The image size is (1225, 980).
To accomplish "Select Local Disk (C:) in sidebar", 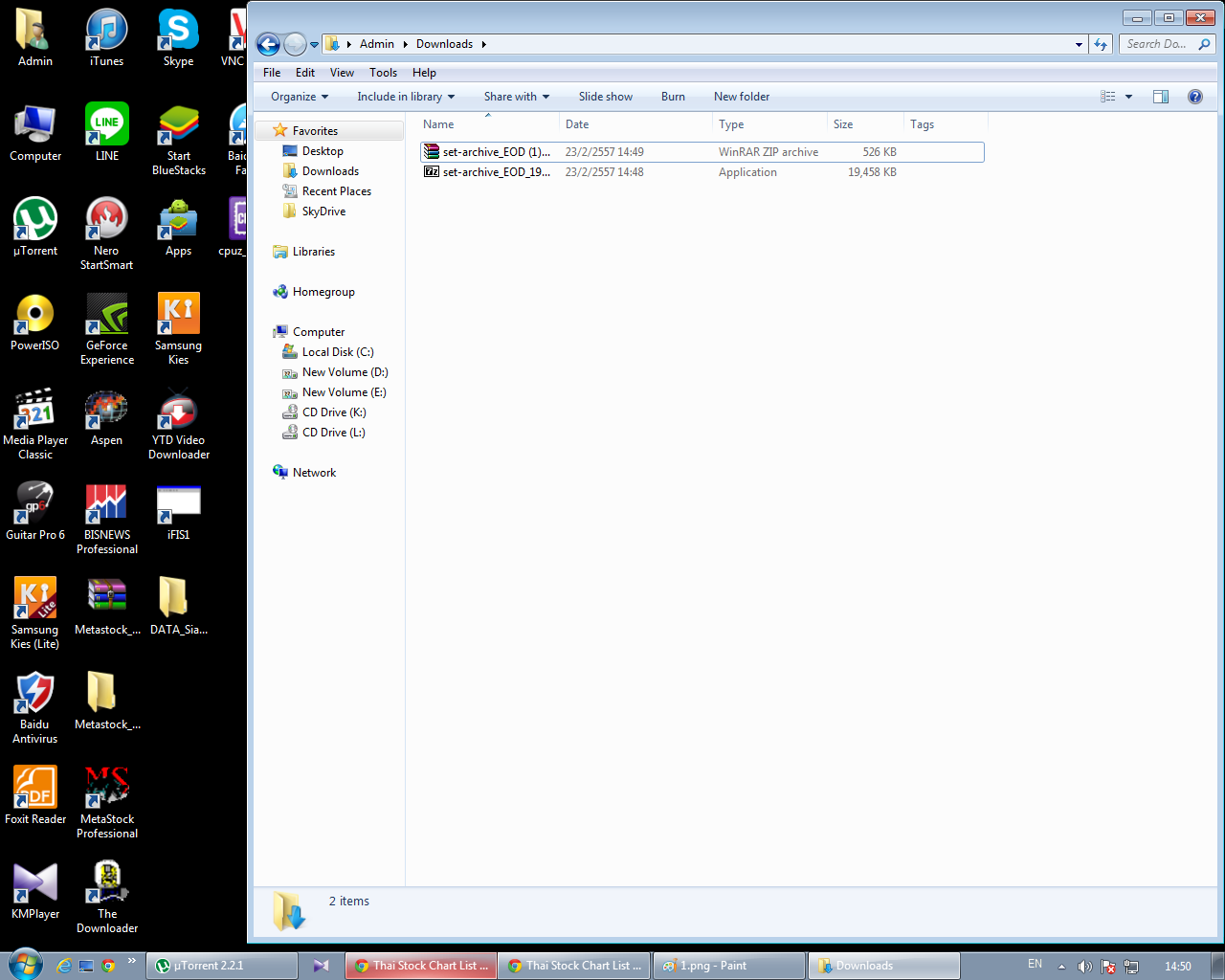I will click(338, 352).
